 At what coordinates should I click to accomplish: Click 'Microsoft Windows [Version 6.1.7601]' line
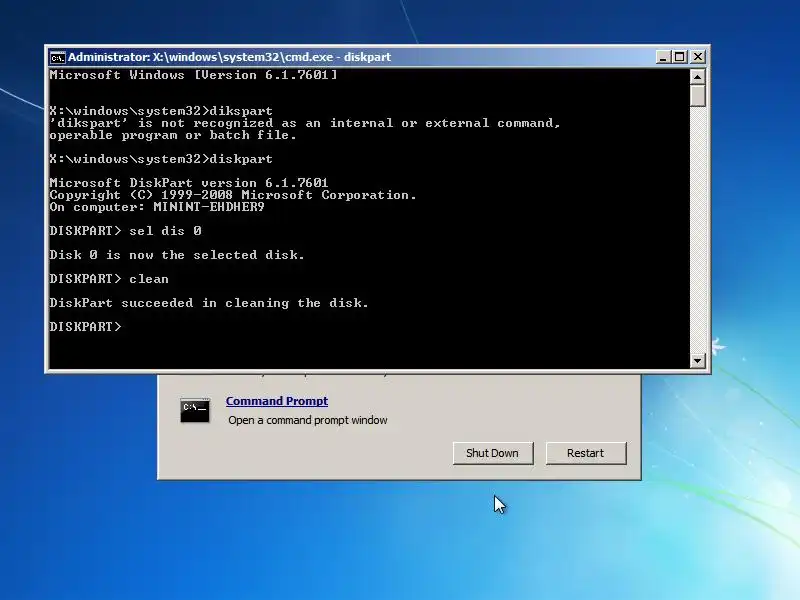(x=193, y=75)
